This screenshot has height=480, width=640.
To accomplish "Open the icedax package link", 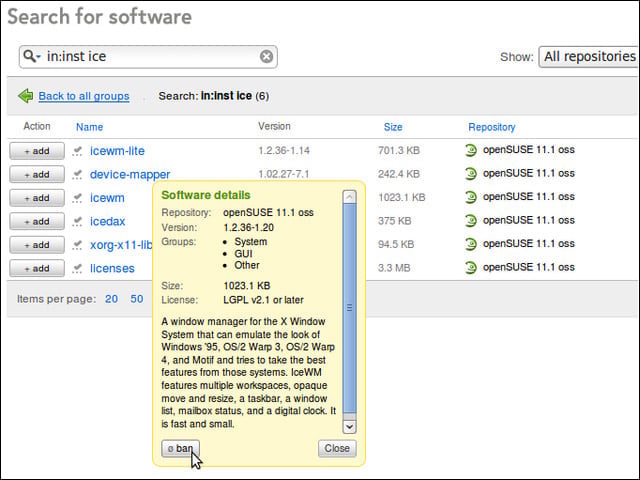I will (x=107, y=222).
